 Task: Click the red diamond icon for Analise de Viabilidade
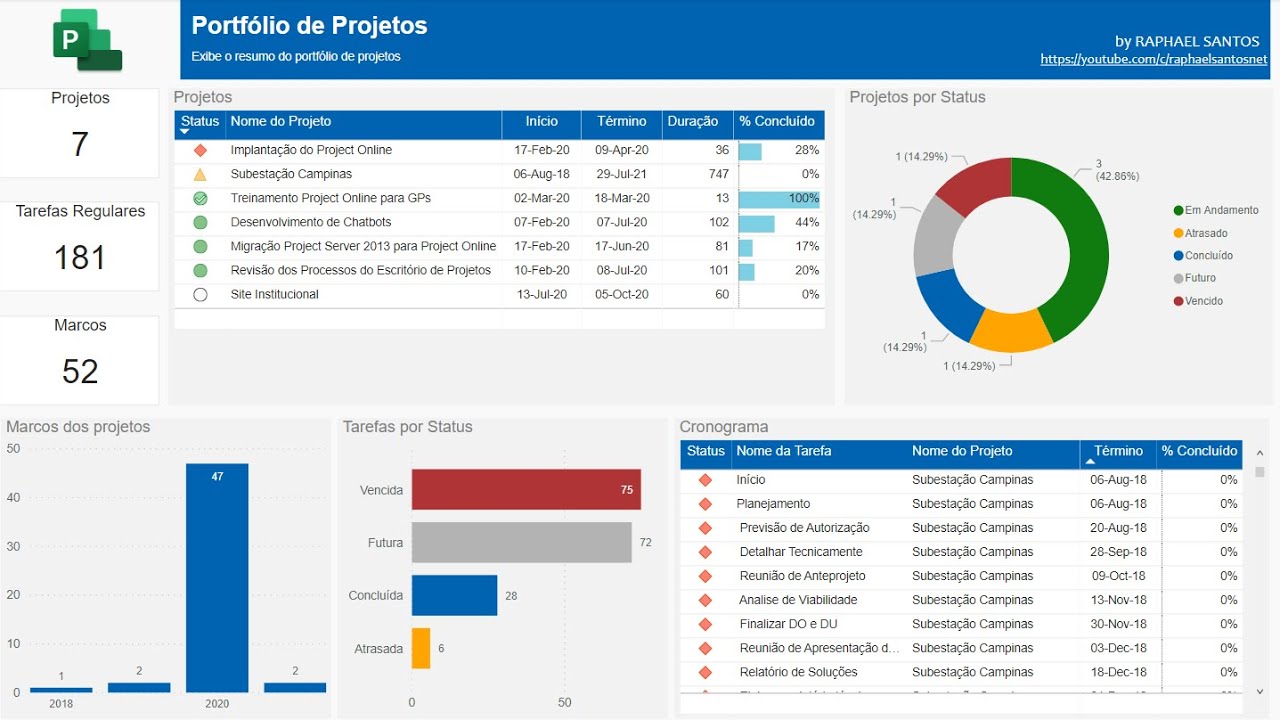tap(705, 600)
